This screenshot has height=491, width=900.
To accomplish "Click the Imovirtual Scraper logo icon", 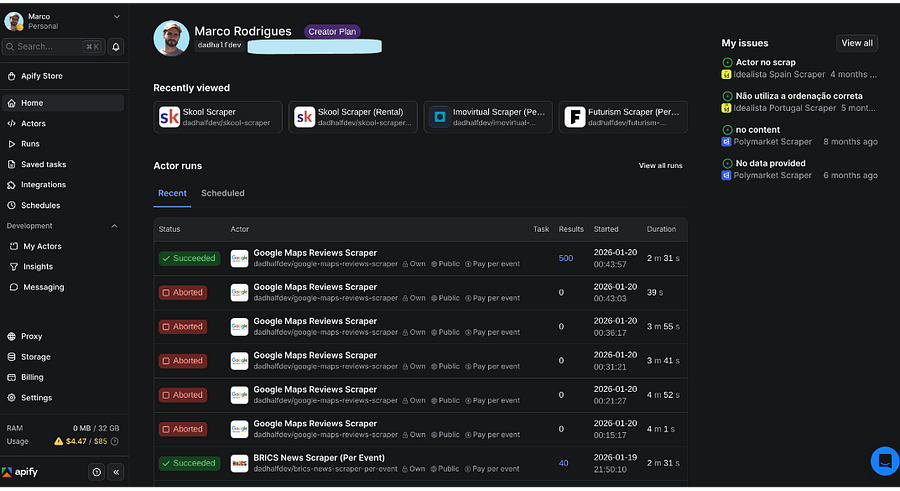I will 440,117.
